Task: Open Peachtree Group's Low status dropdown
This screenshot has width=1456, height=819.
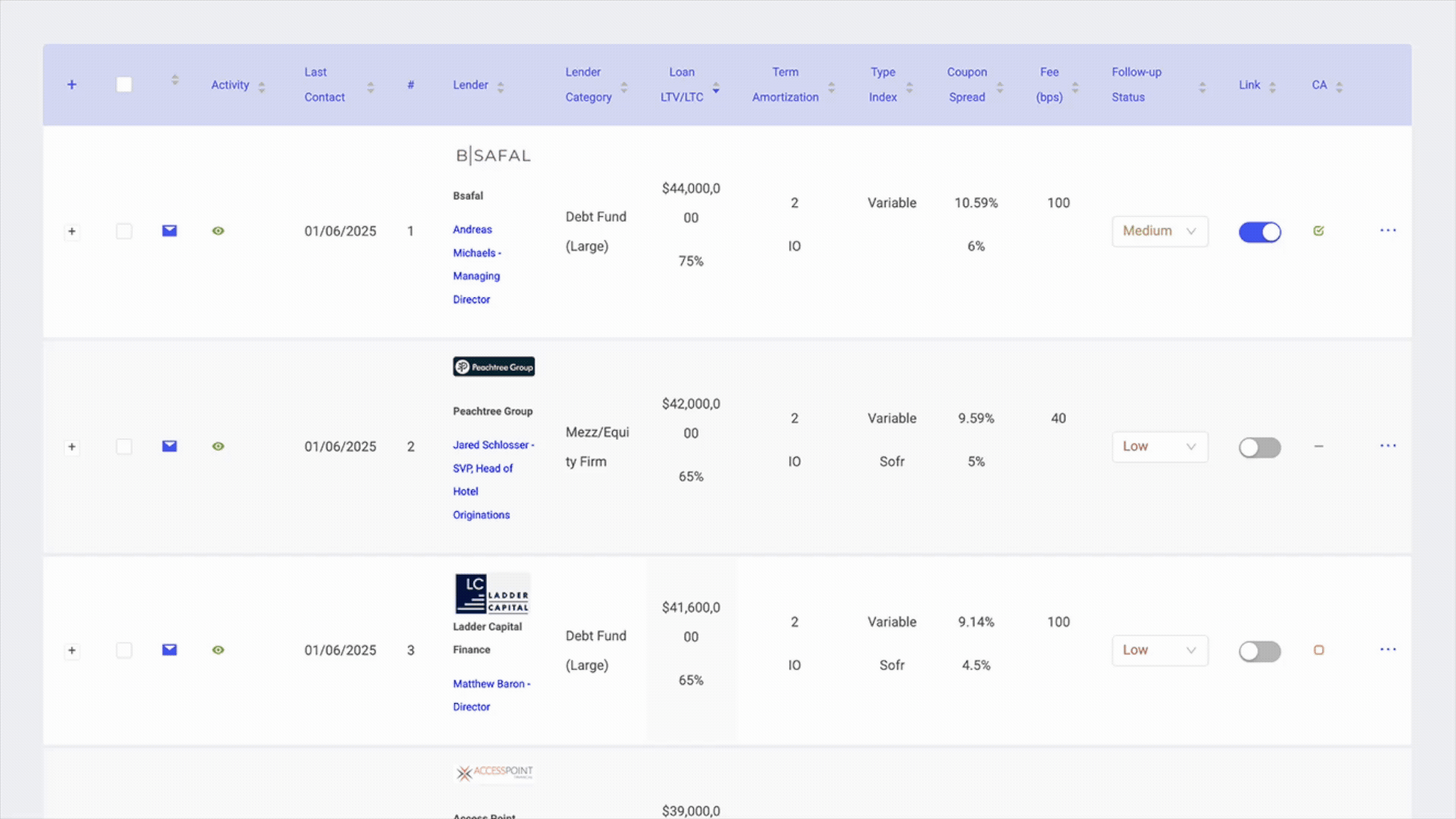Action: [1159, 447]
